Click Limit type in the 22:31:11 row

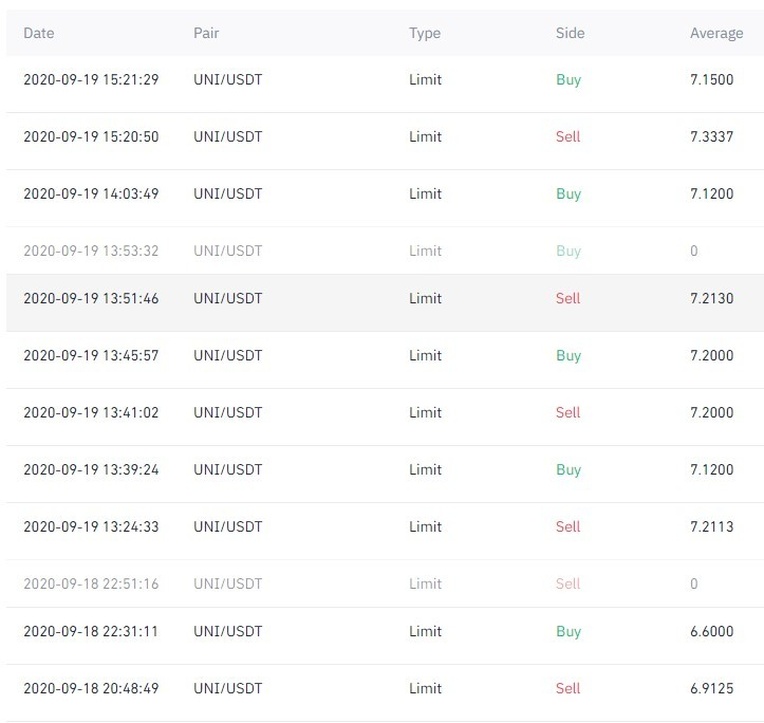point(425,631)
